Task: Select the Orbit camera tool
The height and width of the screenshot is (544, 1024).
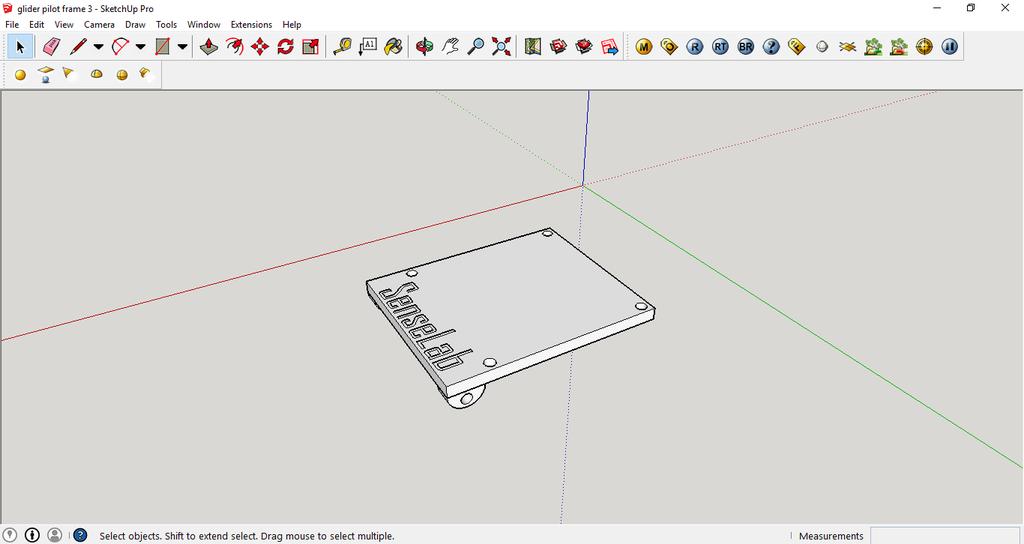Action: [x=424, y=47]
